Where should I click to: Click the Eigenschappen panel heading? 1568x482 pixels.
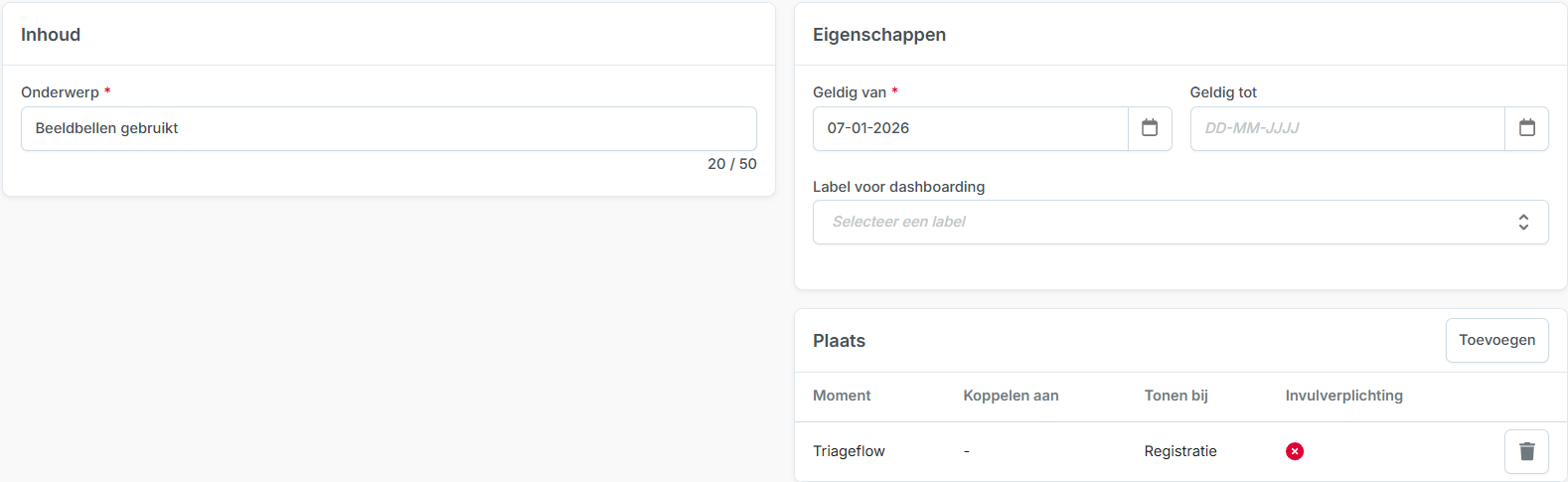click(878, 35)
